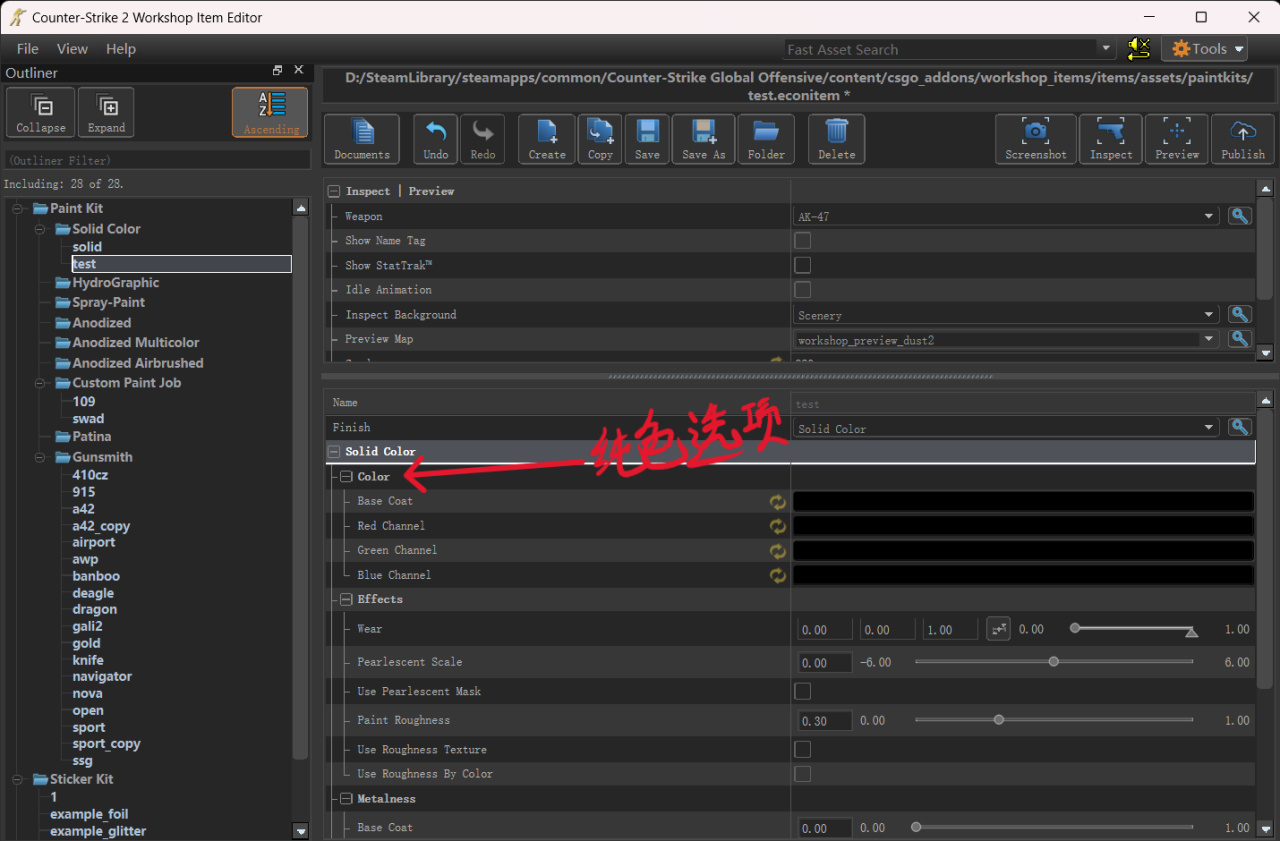Collapse the Inspect | Preview section

[x=333, y=191]
